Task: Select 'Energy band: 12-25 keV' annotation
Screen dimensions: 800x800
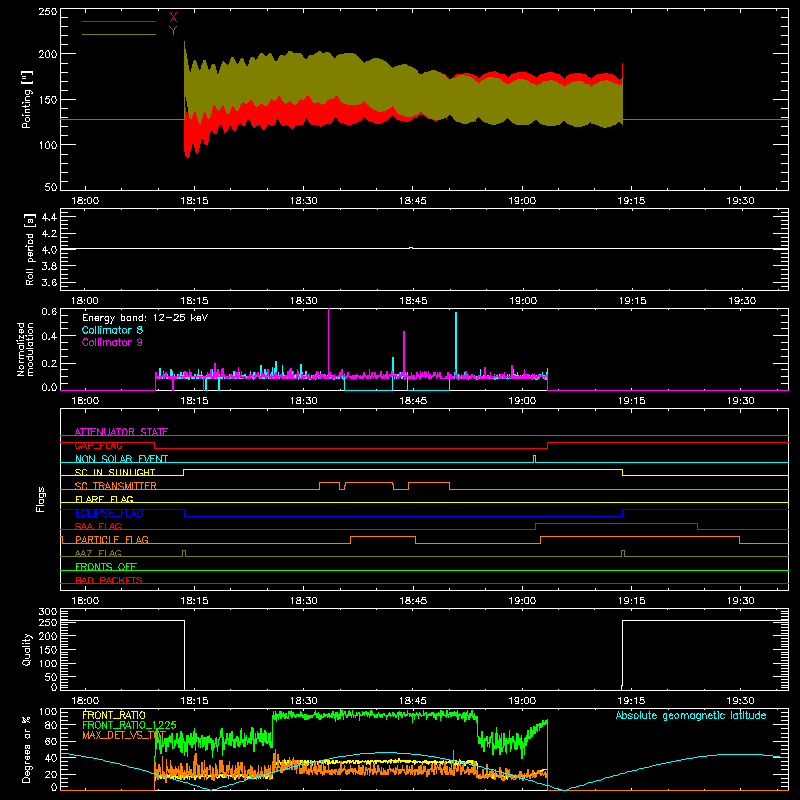Action: [x=145, y=317]
